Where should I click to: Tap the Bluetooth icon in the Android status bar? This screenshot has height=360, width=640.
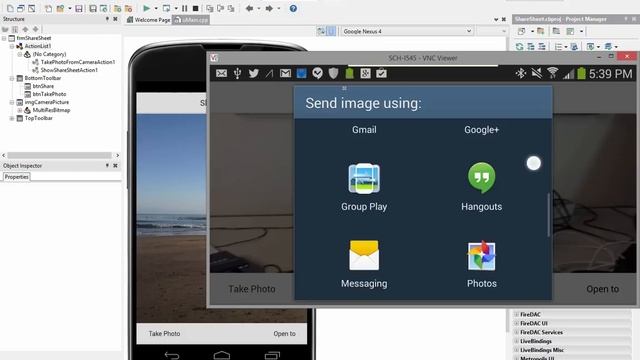pos(520,73)
